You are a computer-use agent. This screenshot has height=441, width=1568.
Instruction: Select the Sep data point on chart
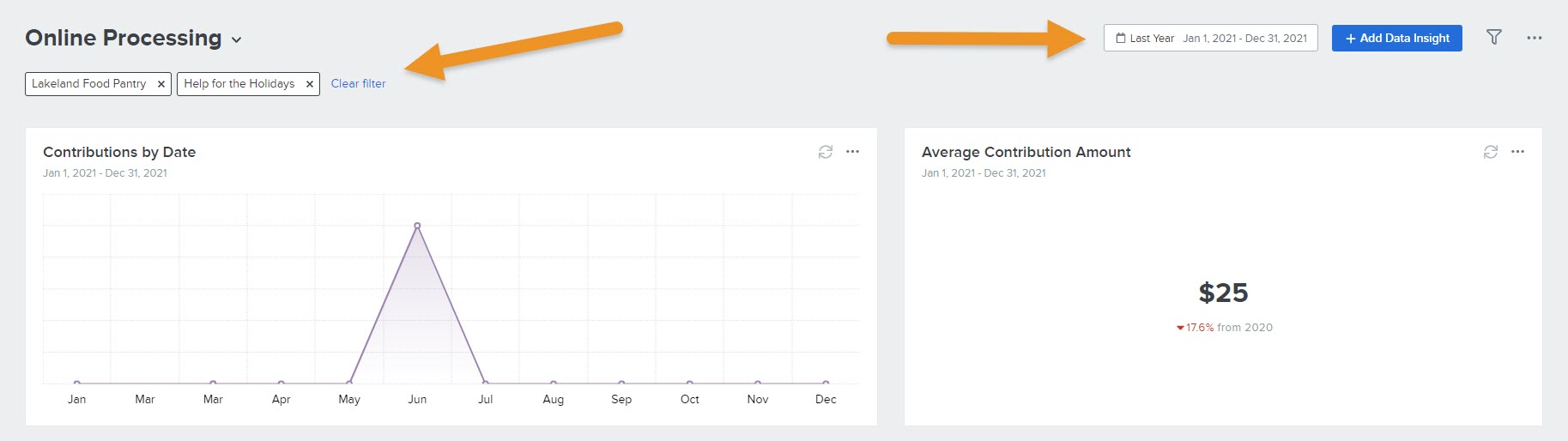click(621, 383)
